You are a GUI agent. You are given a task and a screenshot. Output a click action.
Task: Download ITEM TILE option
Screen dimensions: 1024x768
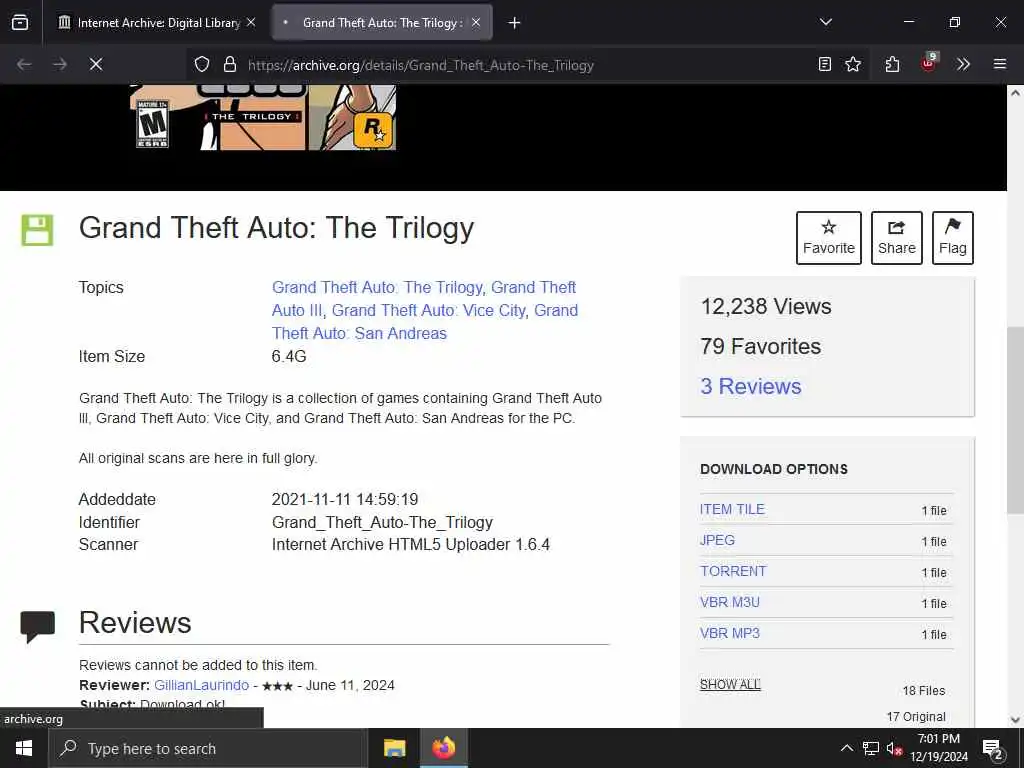pos(732,509)
